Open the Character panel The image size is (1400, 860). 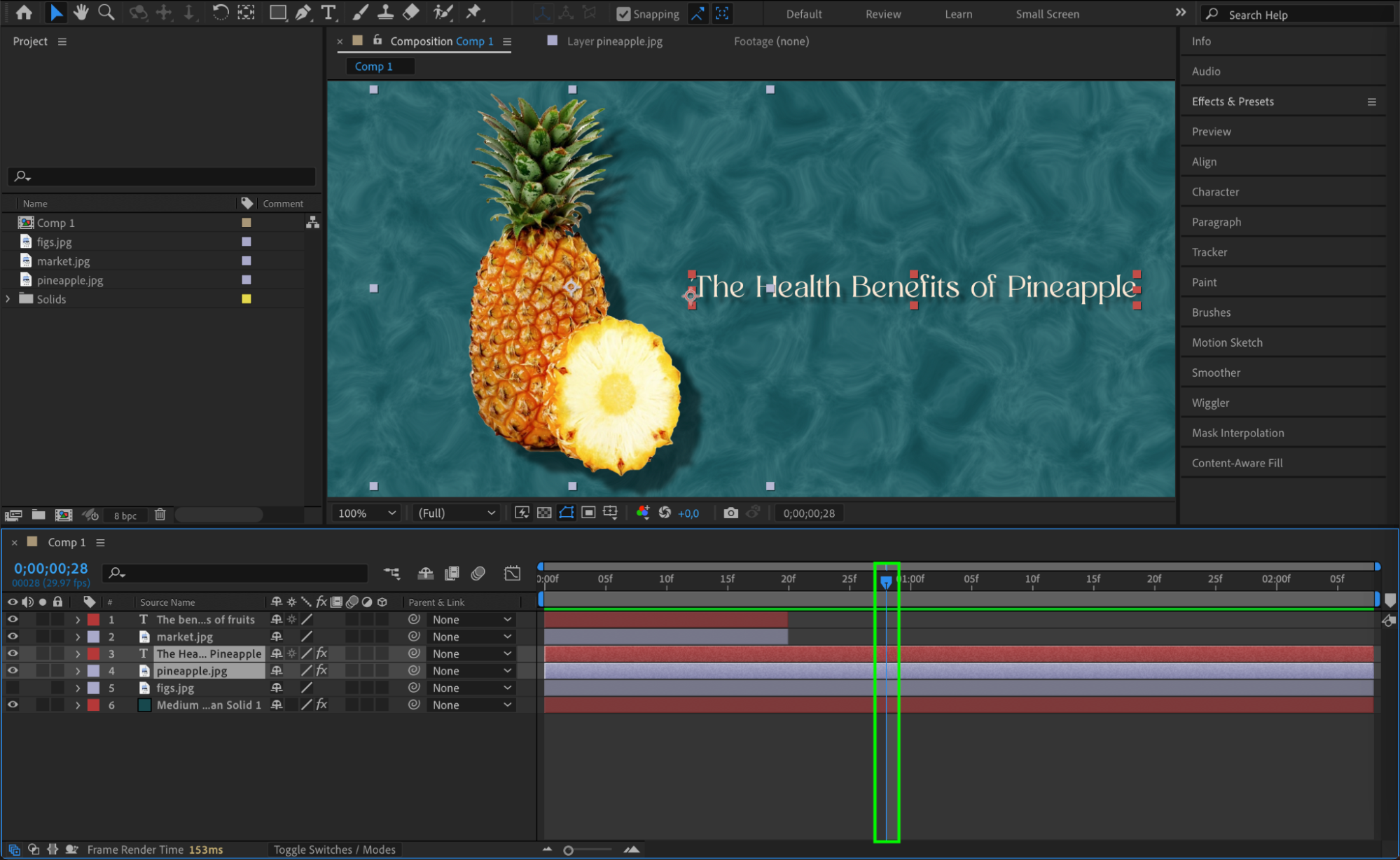pos(1215,192)
